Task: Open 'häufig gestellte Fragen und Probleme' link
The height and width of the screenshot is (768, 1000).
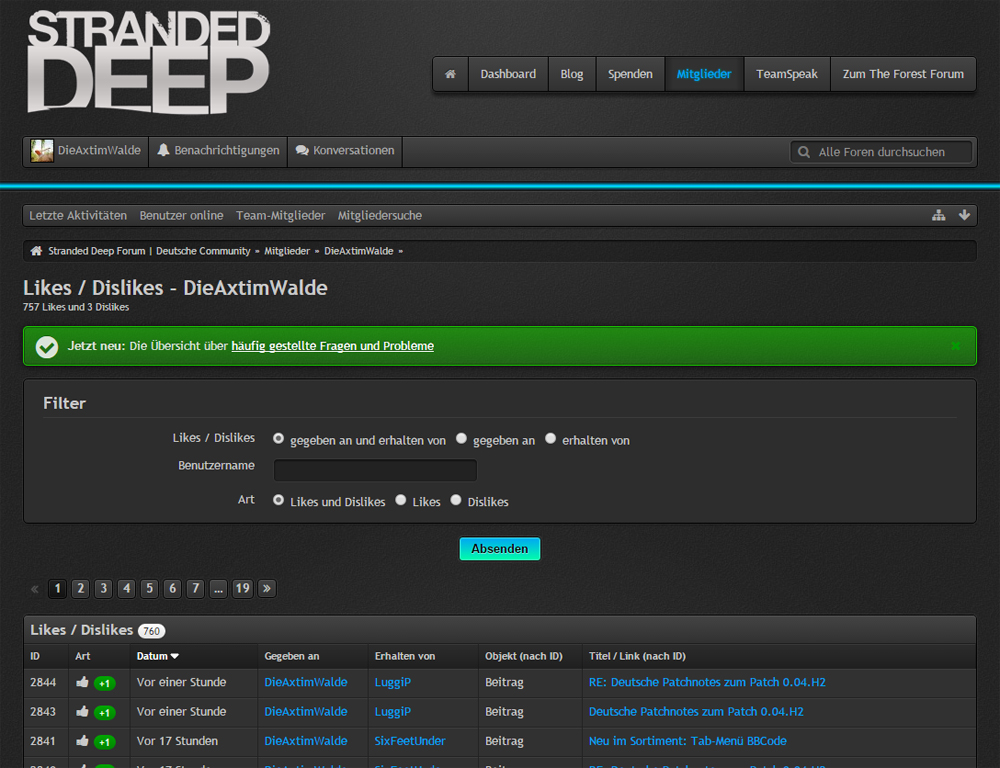Action: point(332,346)
